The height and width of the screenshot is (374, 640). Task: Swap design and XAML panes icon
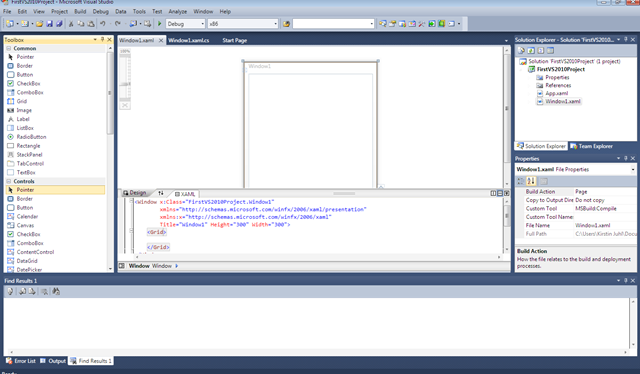pos(161,193)
